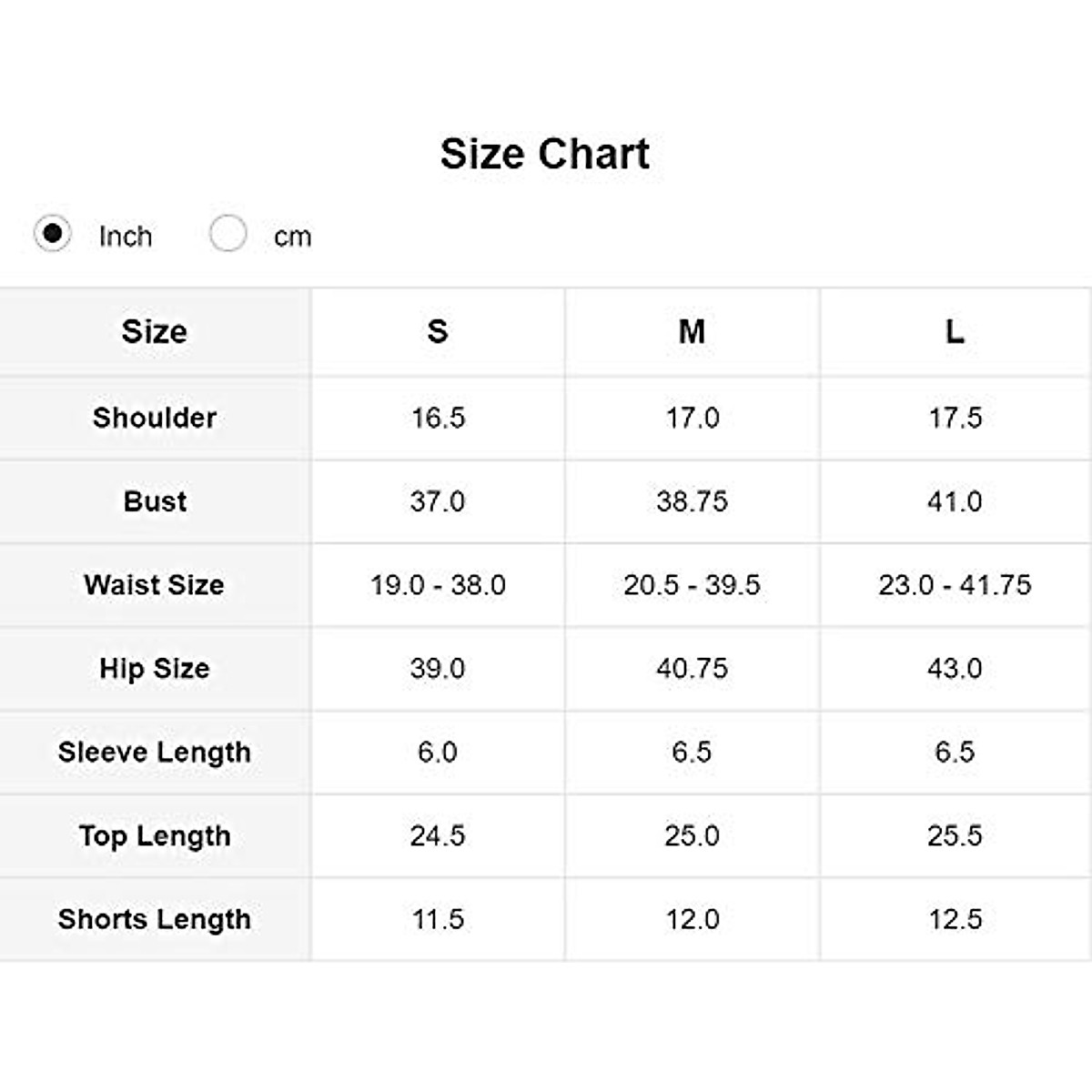
Task: Click the 16.5 shoulder value for S
Action: click(x=438, y=418)
